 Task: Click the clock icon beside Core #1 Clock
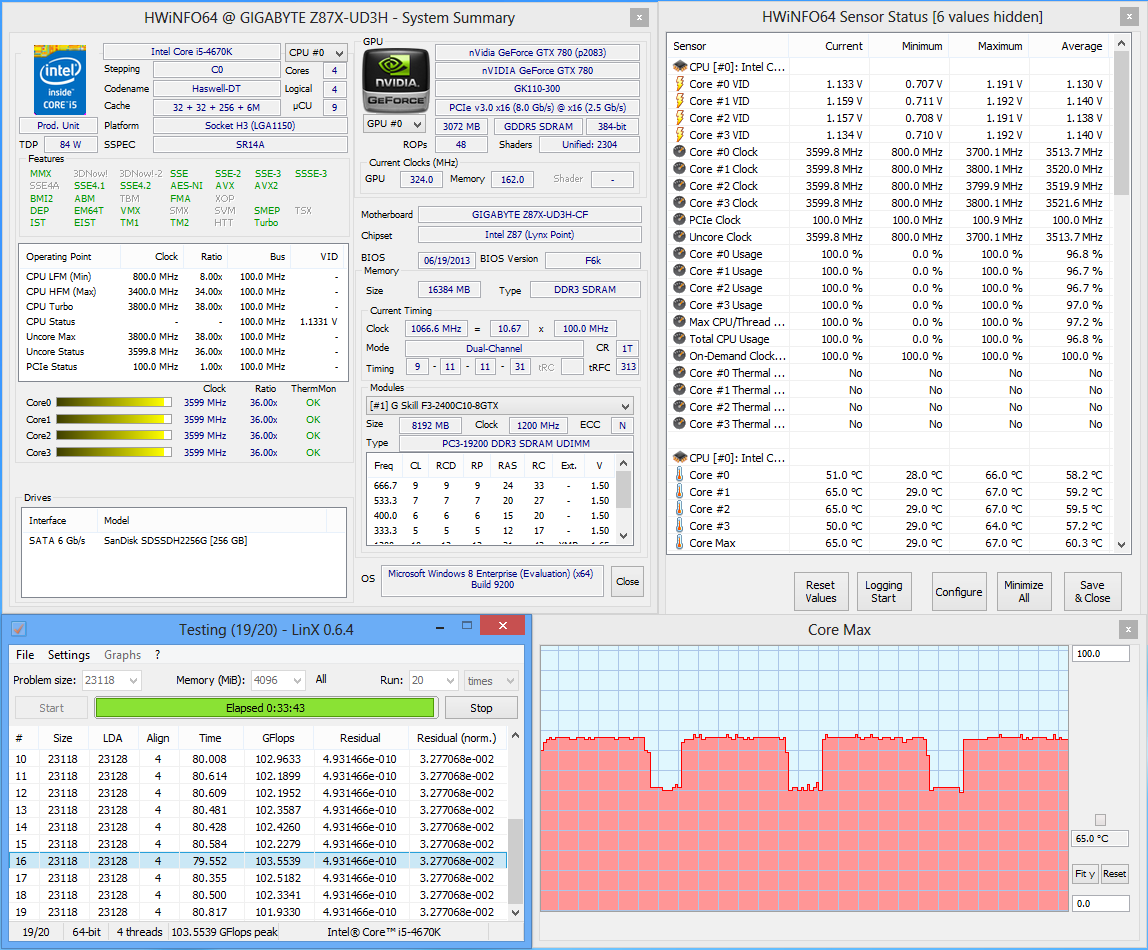(x=679, y=168)
